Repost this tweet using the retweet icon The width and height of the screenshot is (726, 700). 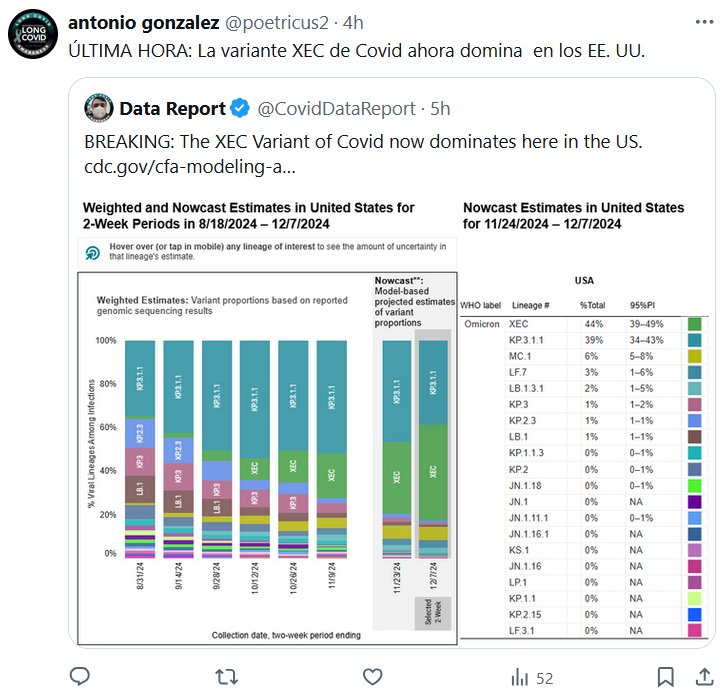[x=226, y=678]
